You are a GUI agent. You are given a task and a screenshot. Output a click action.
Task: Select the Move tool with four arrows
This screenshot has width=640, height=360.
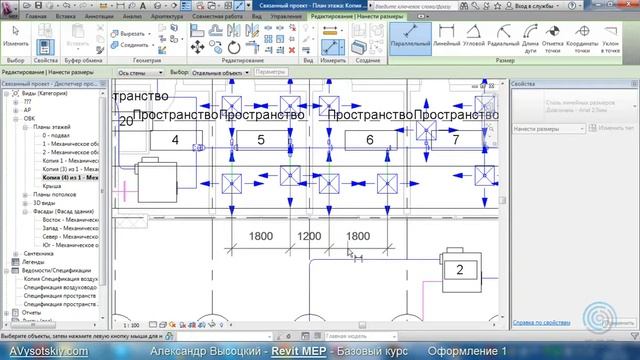coord(197,47)
